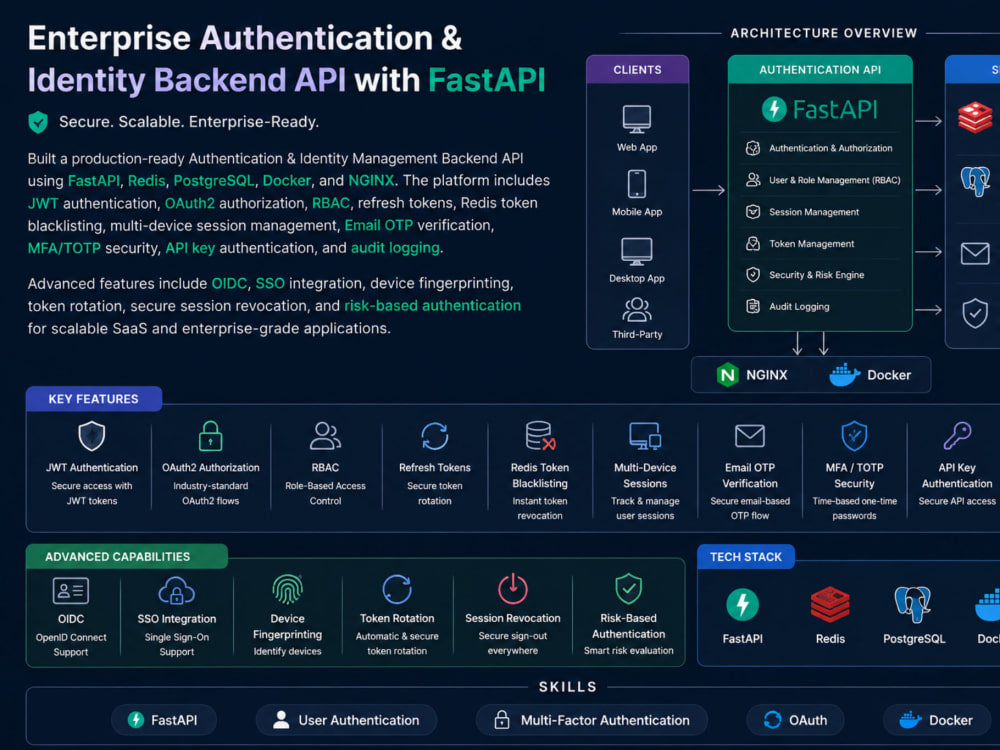Click the Third-Party users icon
1000x750 pixels.
[636, 310]
